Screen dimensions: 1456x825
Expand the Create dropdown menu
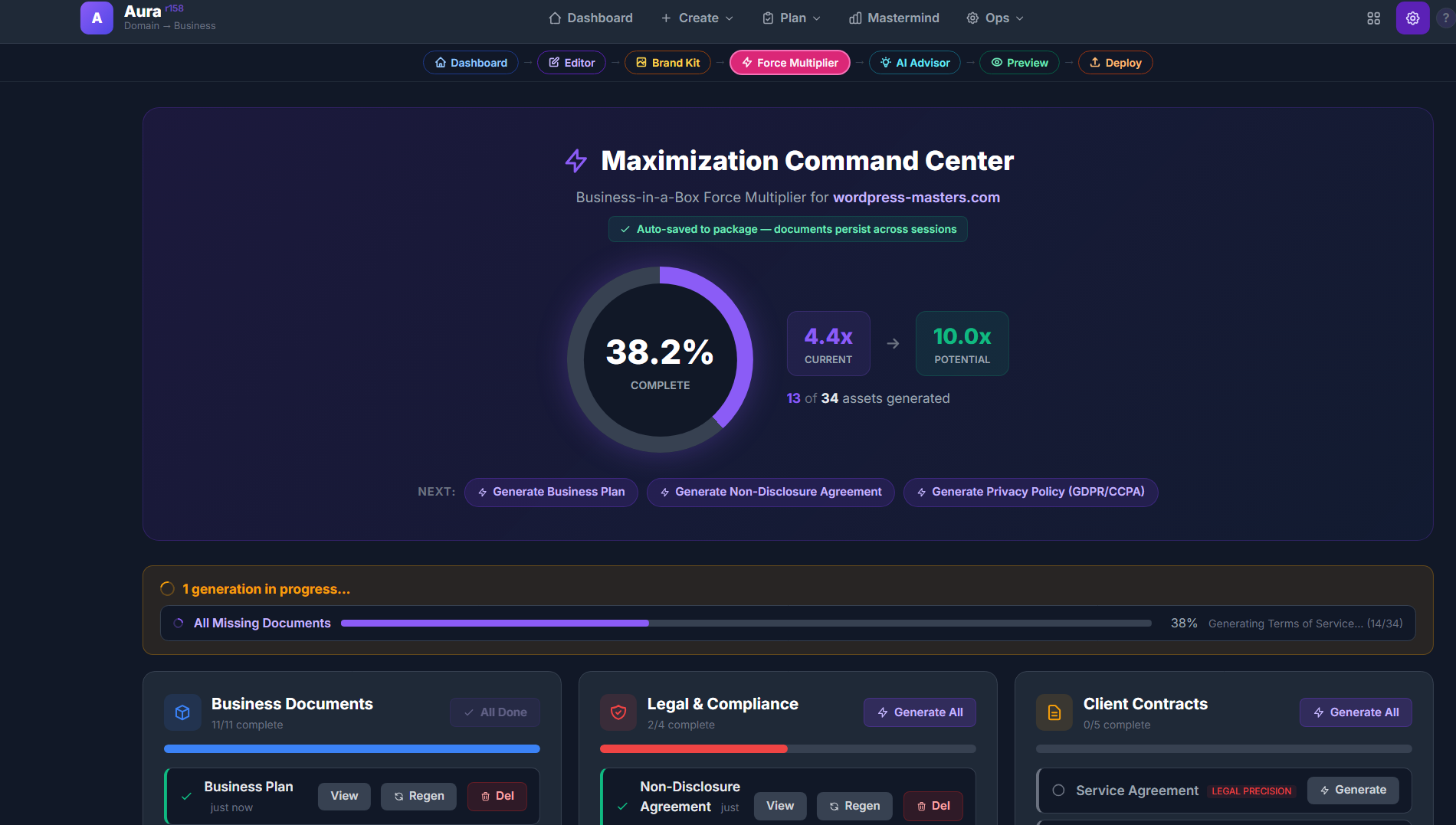click(x=697, y=18)
